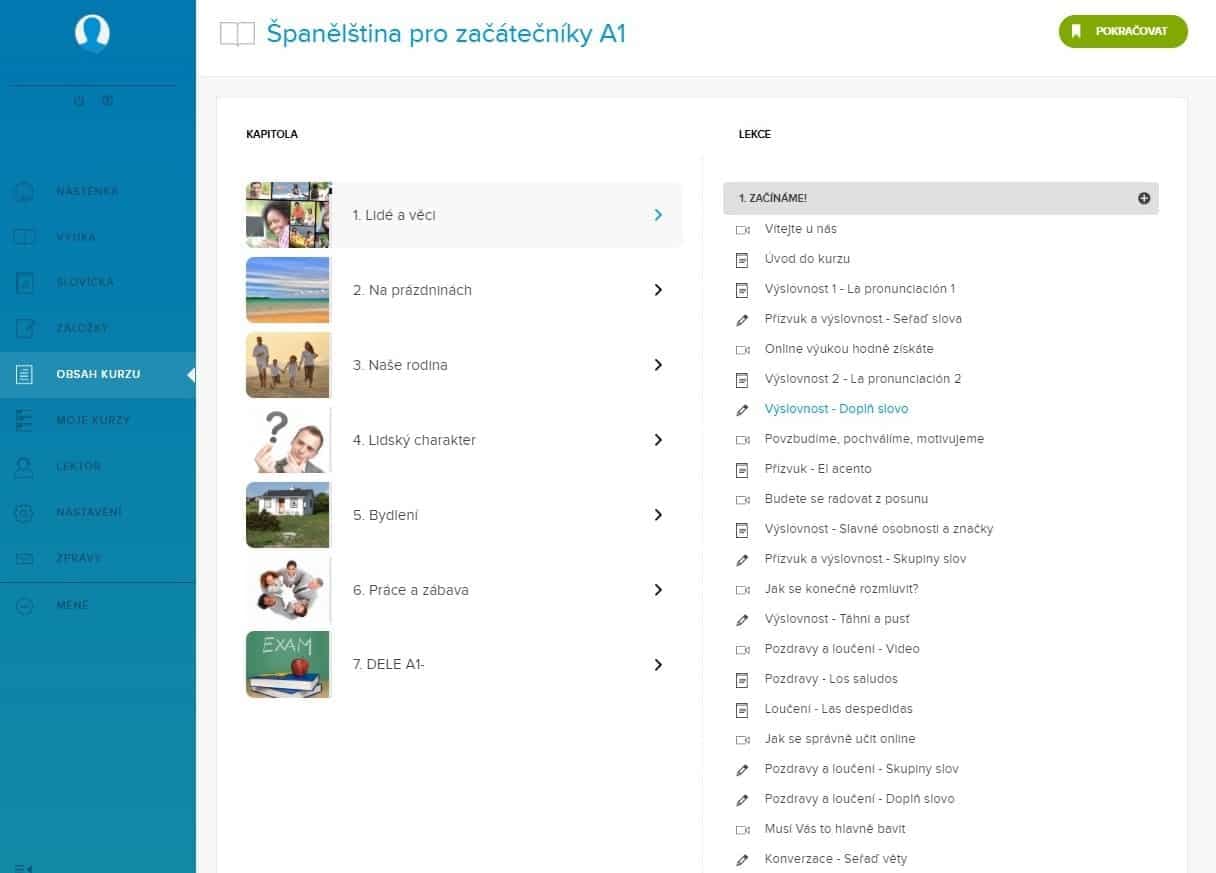This screenshot has width=1216, height=873.
Task: Click the Práce a zábava thumbnail
Action: pos(288,590)
